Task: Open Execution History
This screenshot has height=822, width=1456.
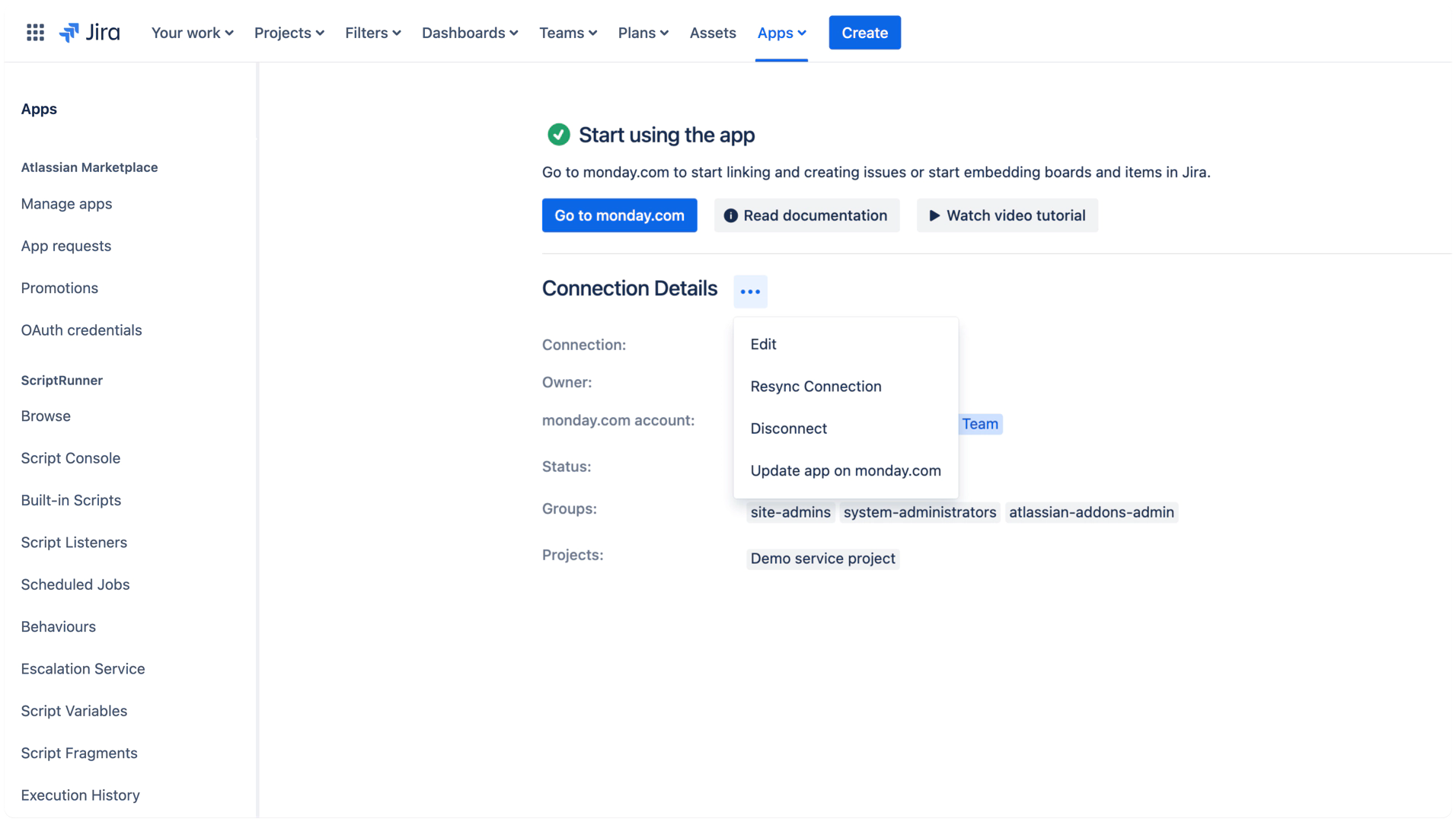Action: 81,795
